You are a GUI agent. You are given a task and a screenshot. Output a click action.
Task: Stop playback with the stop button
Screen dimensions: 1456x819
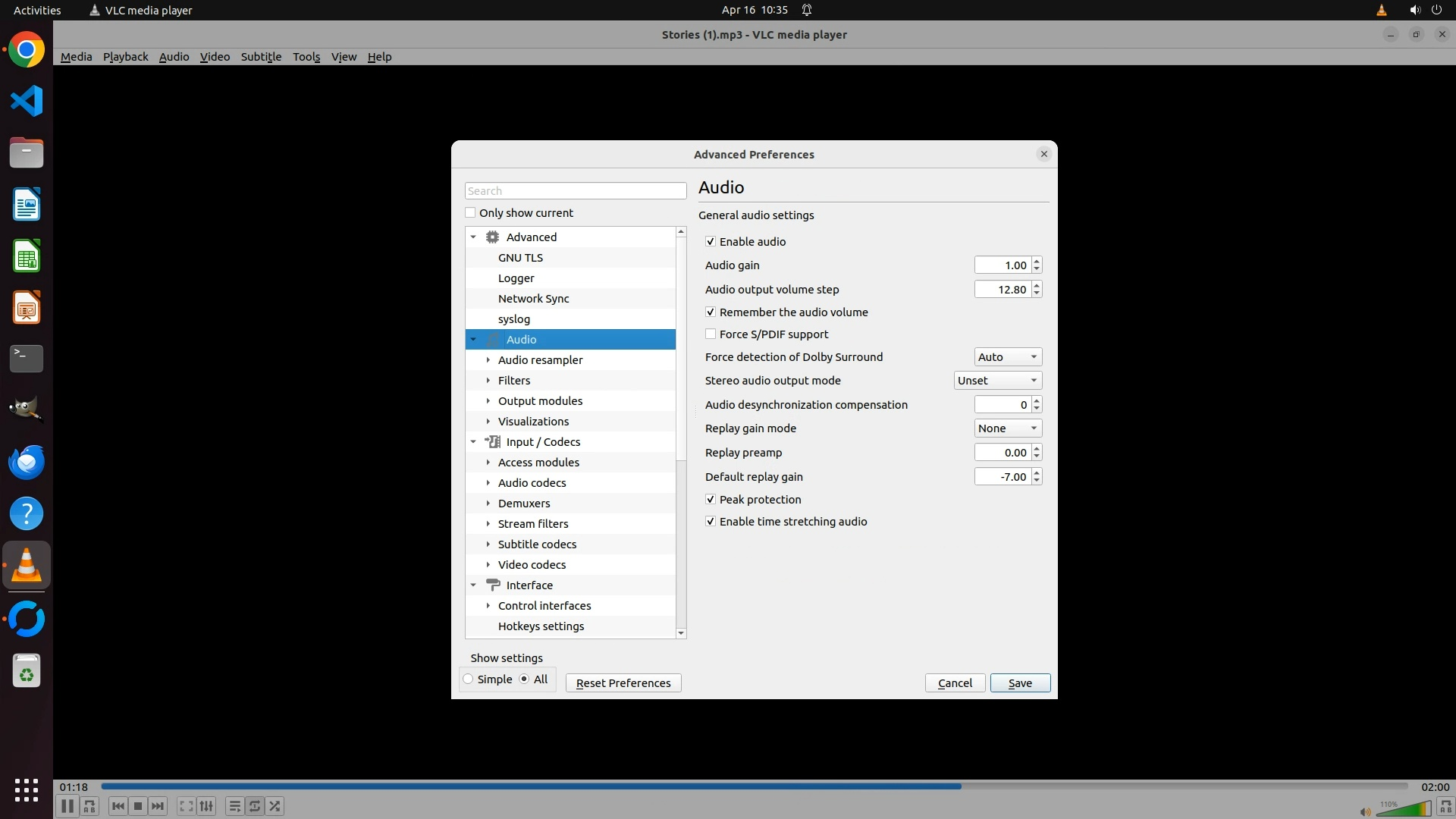138,806
